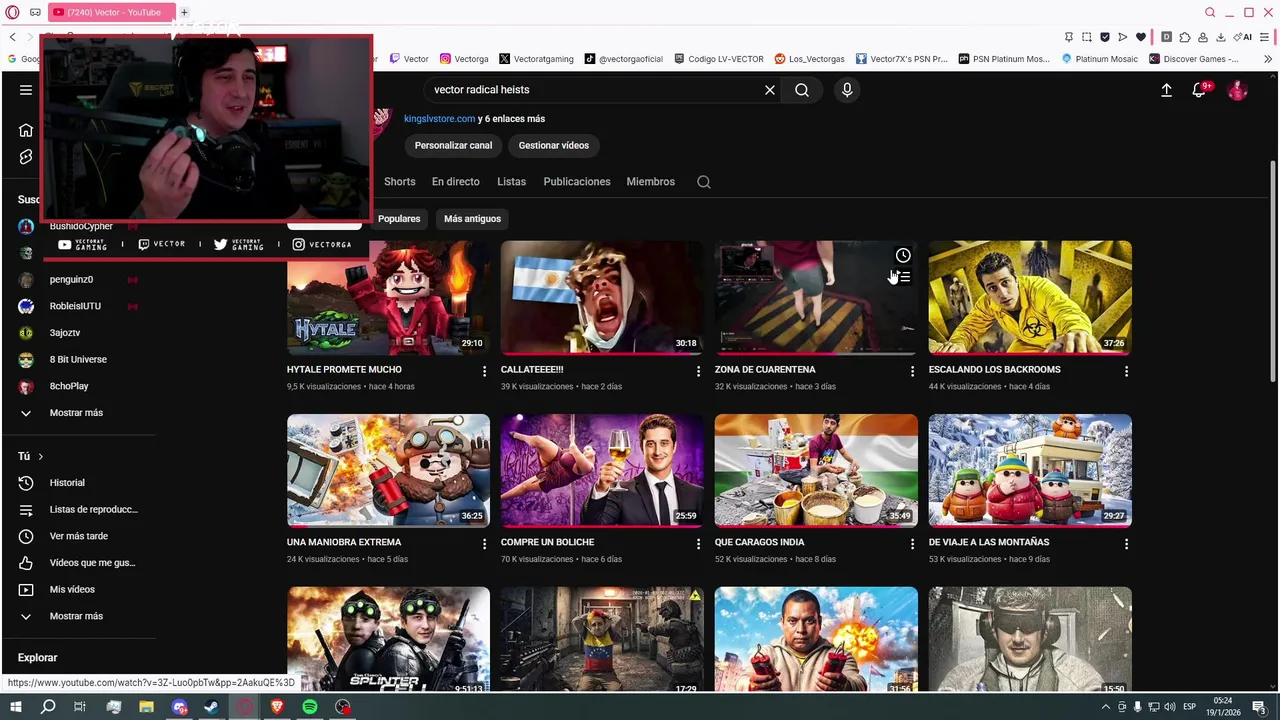1280x720 pixels.
Task: Open the Platinum Mosaic bookmark
Action: pyautogui.click(x=1099, y=59)
